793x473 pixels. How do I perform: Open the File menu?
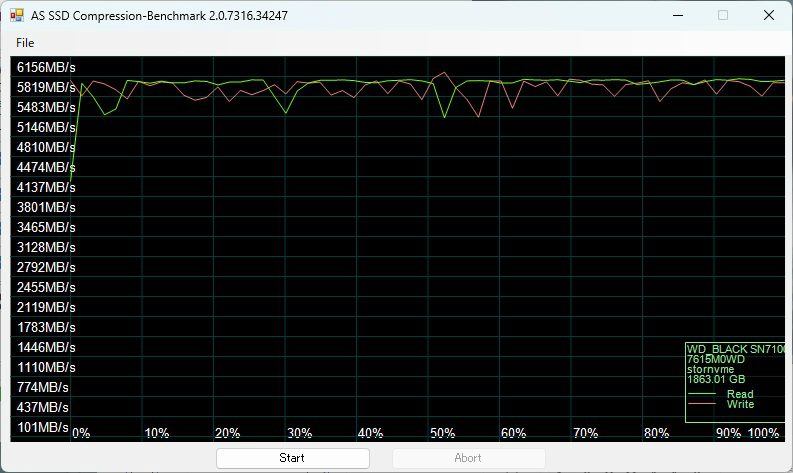[25, 43]
